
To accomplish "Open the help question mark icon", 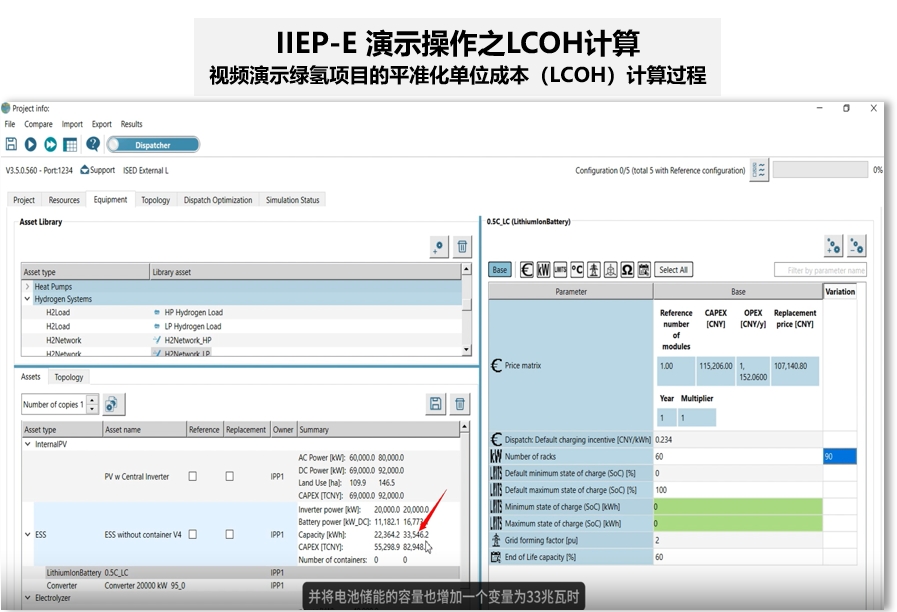I will [93, 145].
